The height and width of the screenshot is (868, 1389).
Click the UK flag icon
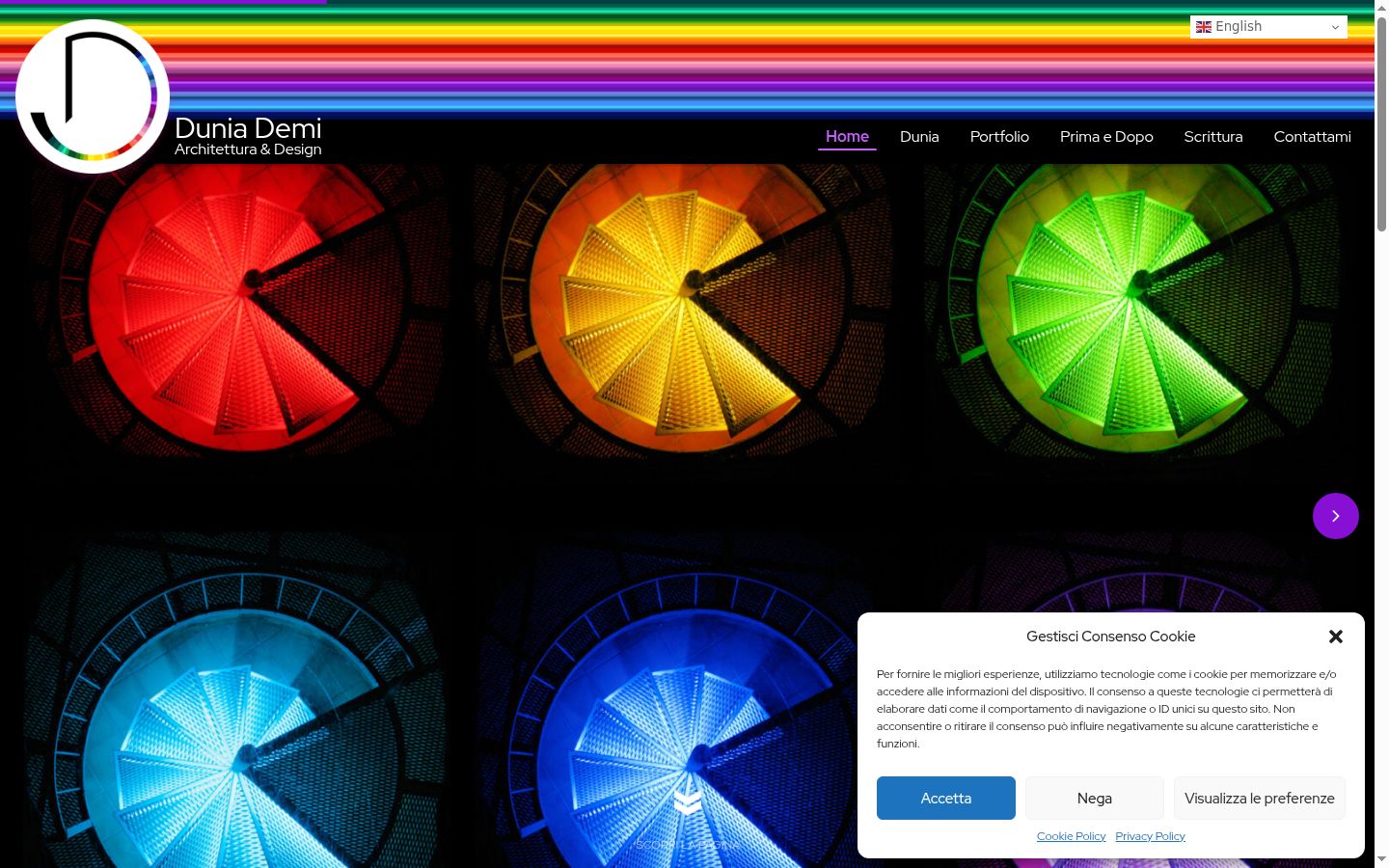1204,27
